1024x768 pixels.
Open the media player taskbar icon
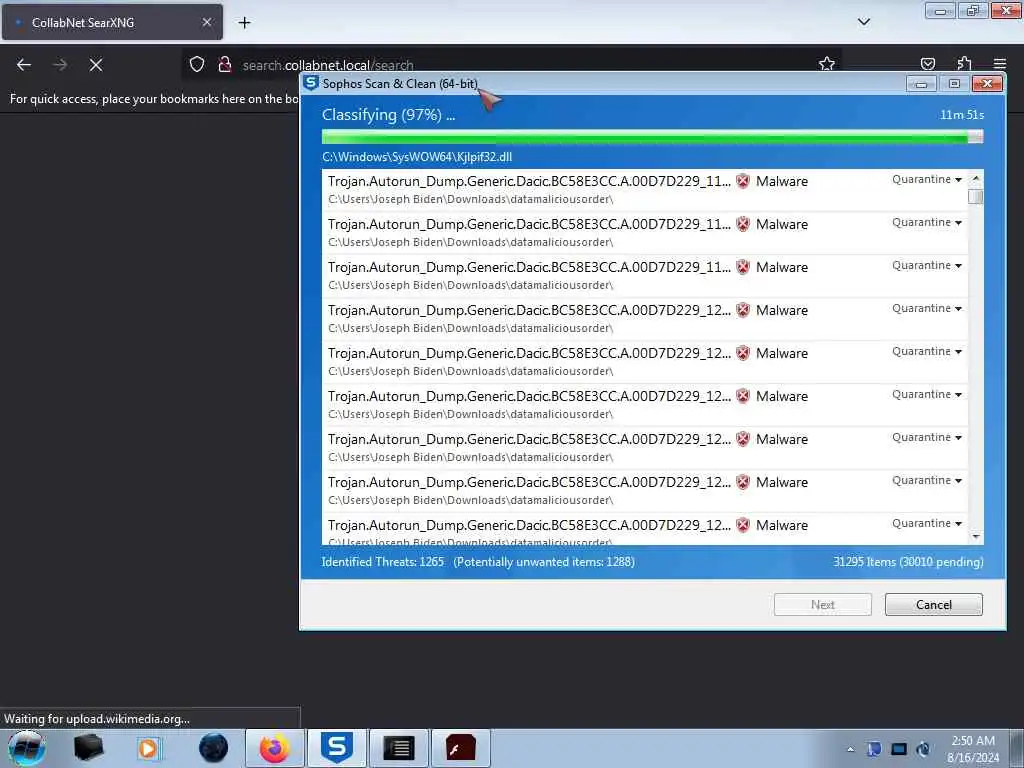[x=148, y=748]
